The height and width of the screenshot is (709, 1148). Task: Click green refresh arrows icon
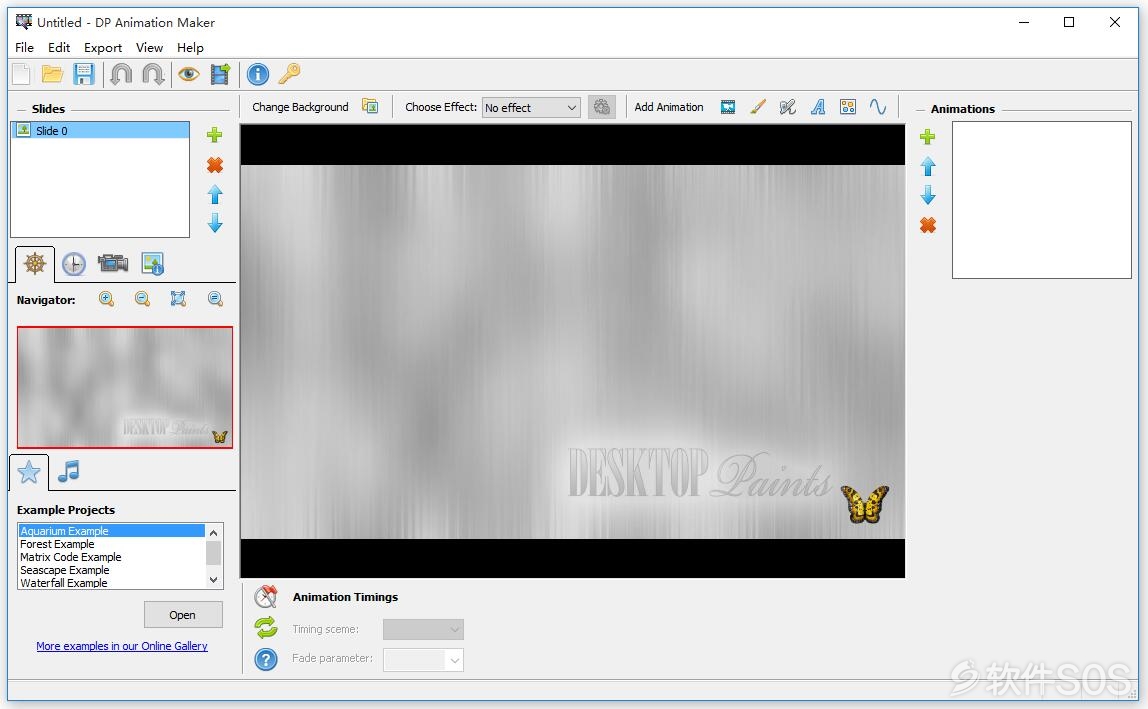pos(266,628)
